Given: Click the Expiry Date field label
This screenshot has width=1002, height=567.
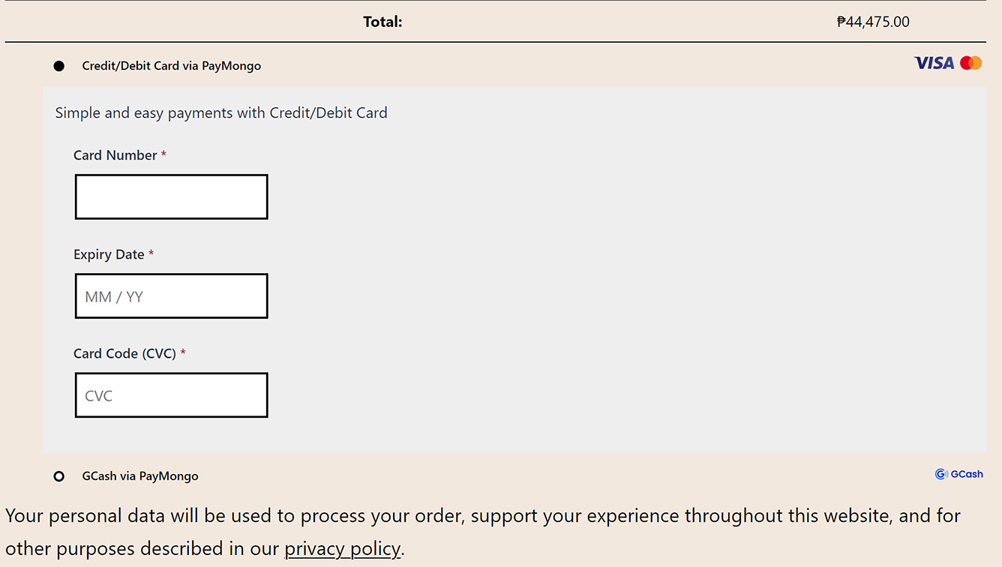Looking at the screenshot, I should [x=109, y=254].
